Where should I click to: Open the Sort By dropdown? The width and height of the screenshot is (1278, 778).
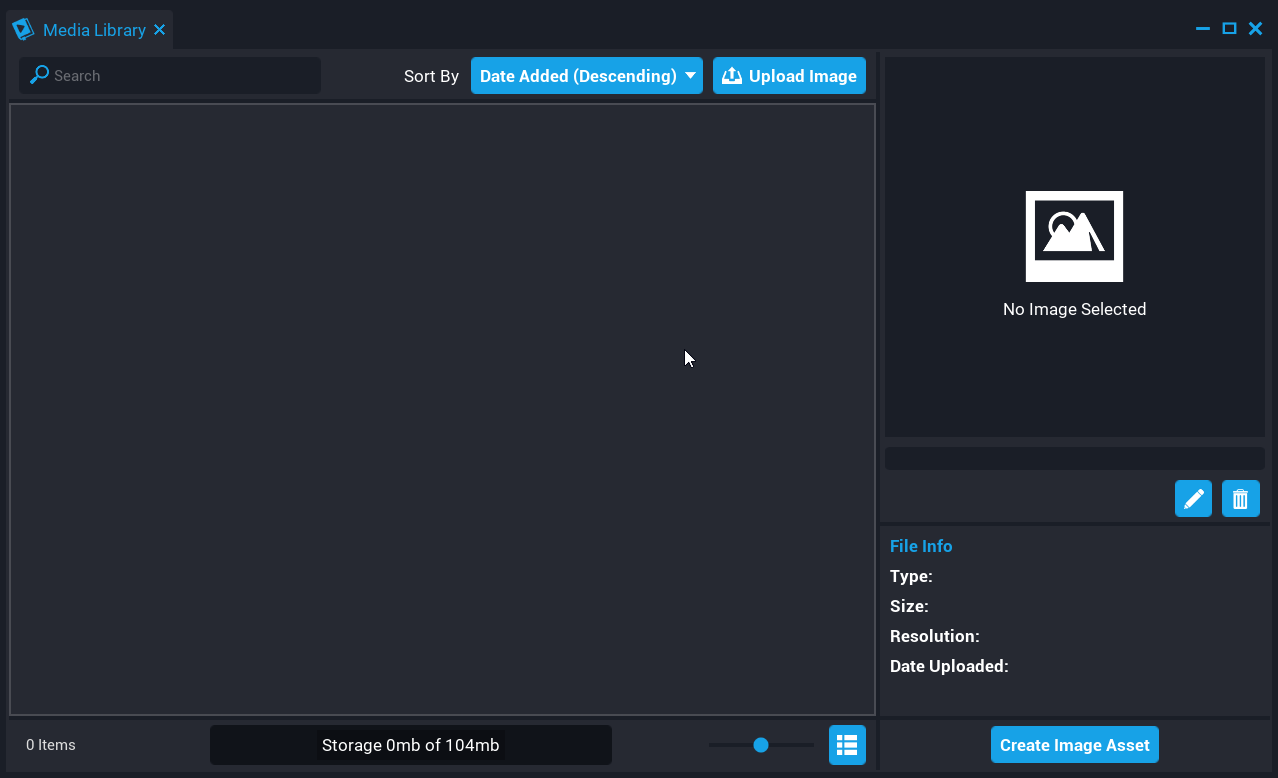point(586,76)
